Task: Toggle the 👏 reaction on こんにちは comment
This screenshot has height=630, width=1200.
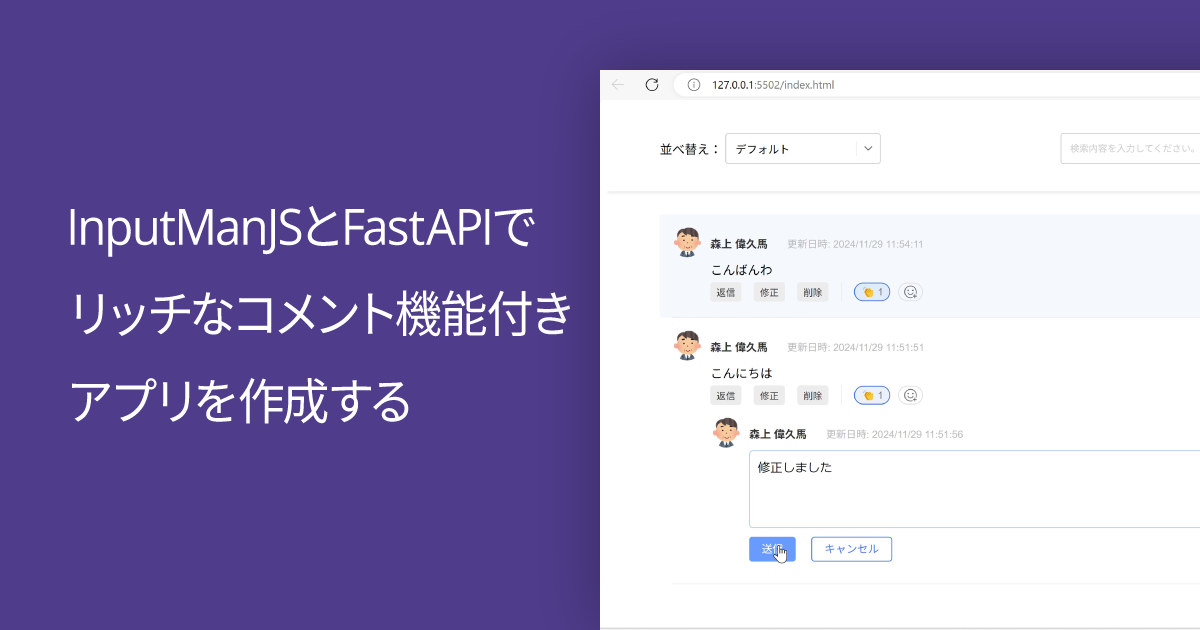Action: 871,395
